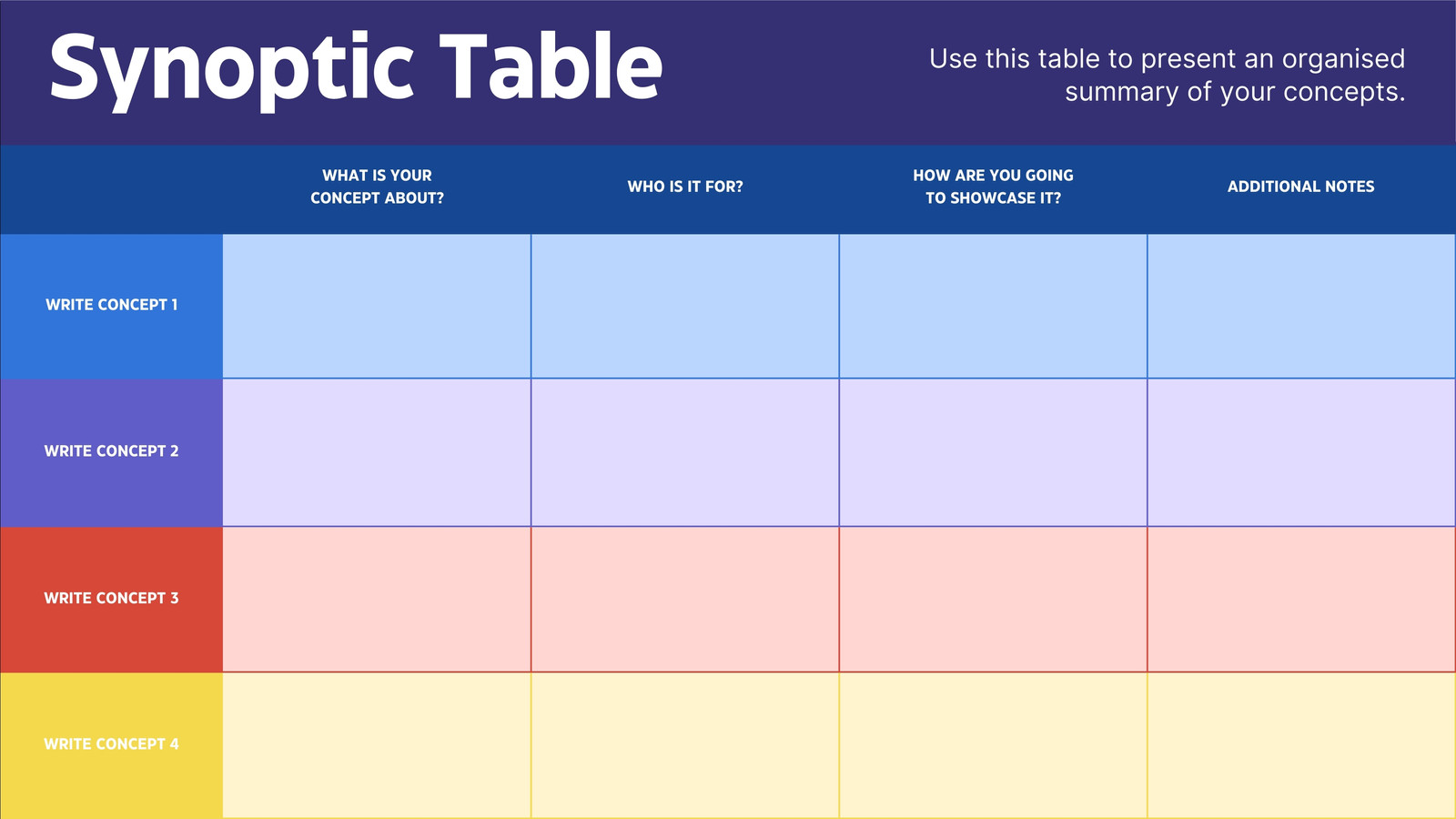Select Concept 1 cell under Additional Notes
The image size is (1456, 819).
tap(1301, 306)
